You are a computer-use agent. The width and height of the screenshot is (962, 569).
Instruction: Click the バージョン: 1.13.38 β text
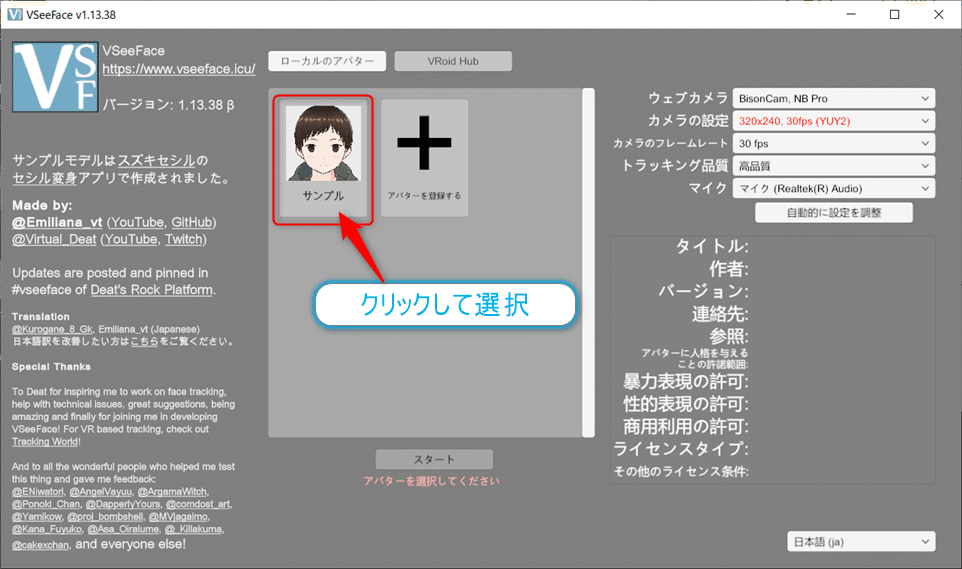[168, 105]
